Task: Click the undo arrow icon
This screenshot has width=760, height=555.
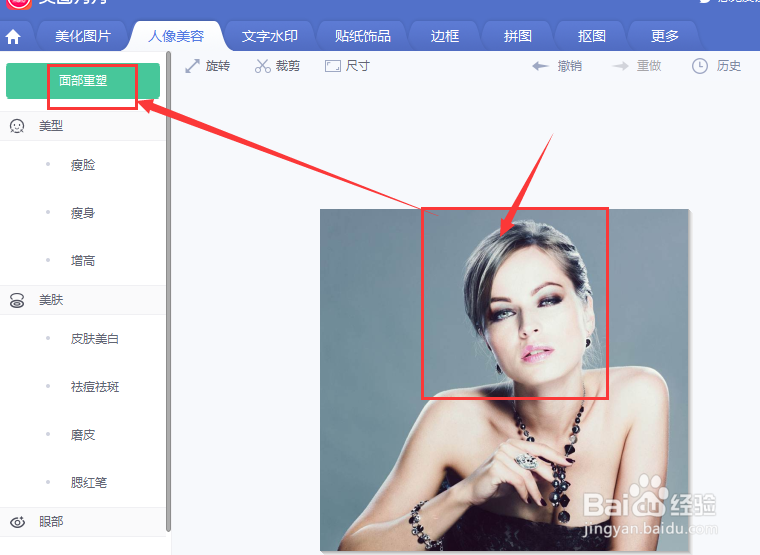Action: (x=540, y=66)
